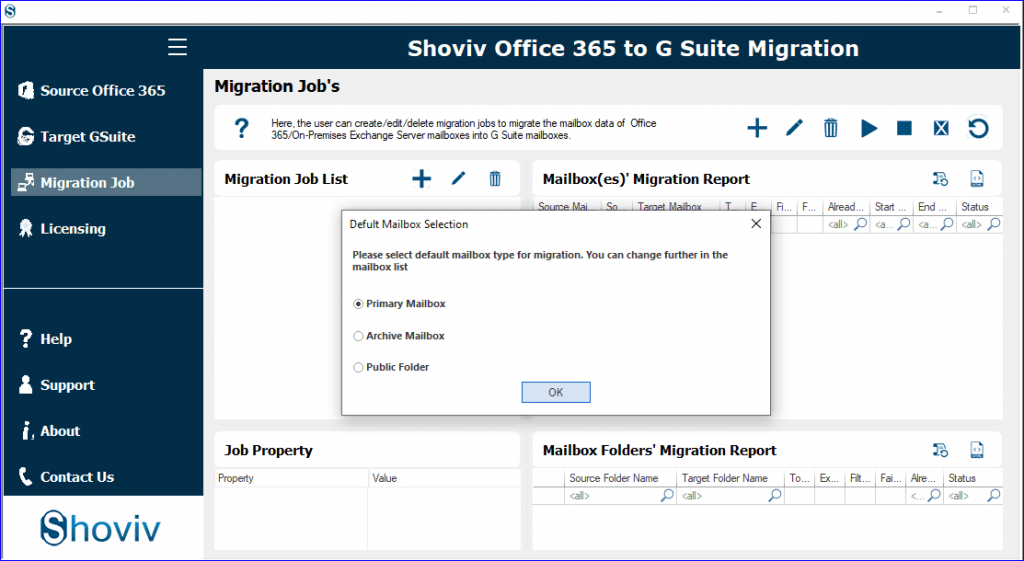
Task: Open Source Folder Name filter search icon
Action: tap(667, 496)
